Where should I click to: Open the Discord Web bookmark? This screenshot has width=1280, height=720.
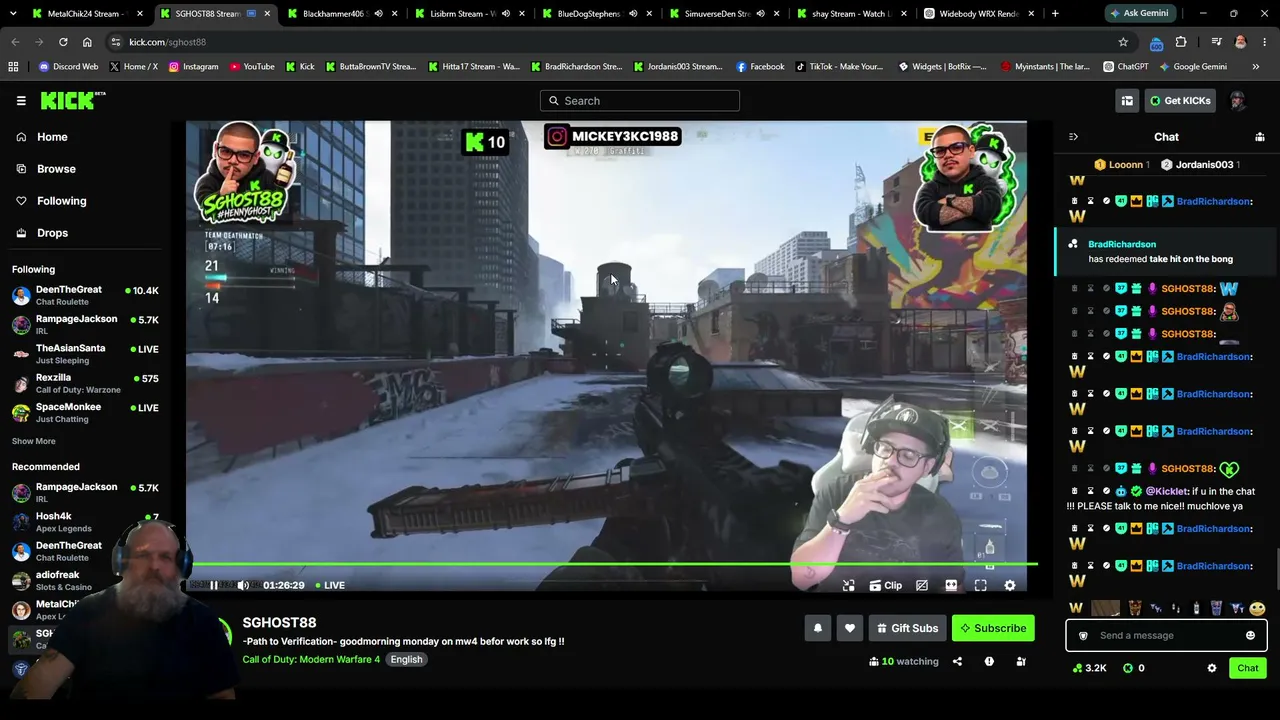click(68, 67)
